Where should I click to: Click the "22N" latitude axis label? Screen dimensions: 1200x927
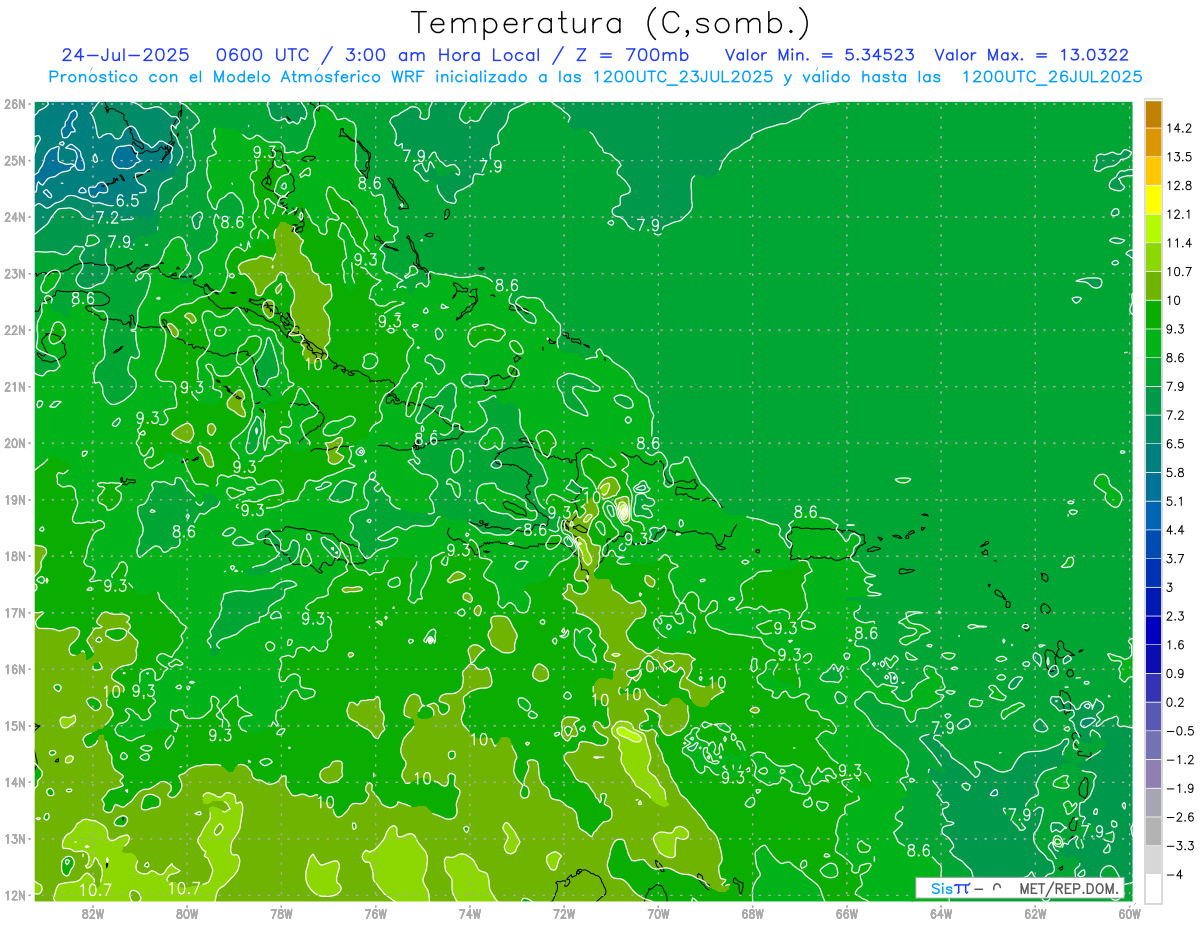click(x=14, y=330)
